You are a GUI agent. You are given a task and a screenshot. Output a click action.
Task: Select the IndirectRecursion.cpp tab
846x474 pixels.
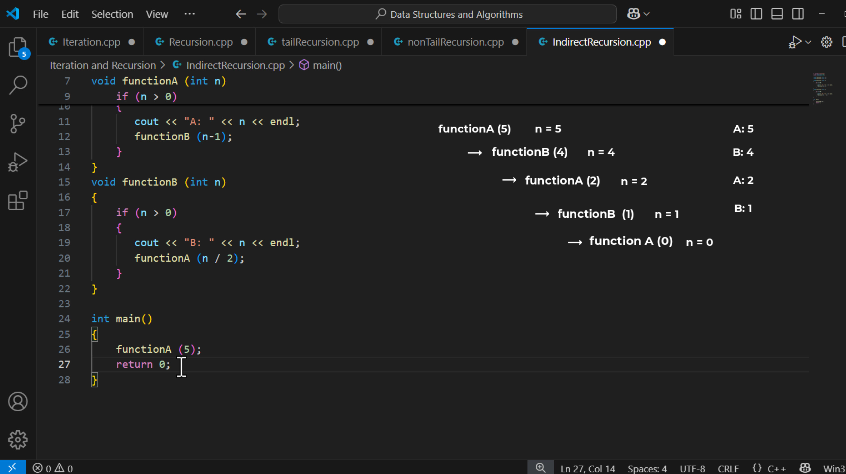pyautogui.click(x=602, y=42)
